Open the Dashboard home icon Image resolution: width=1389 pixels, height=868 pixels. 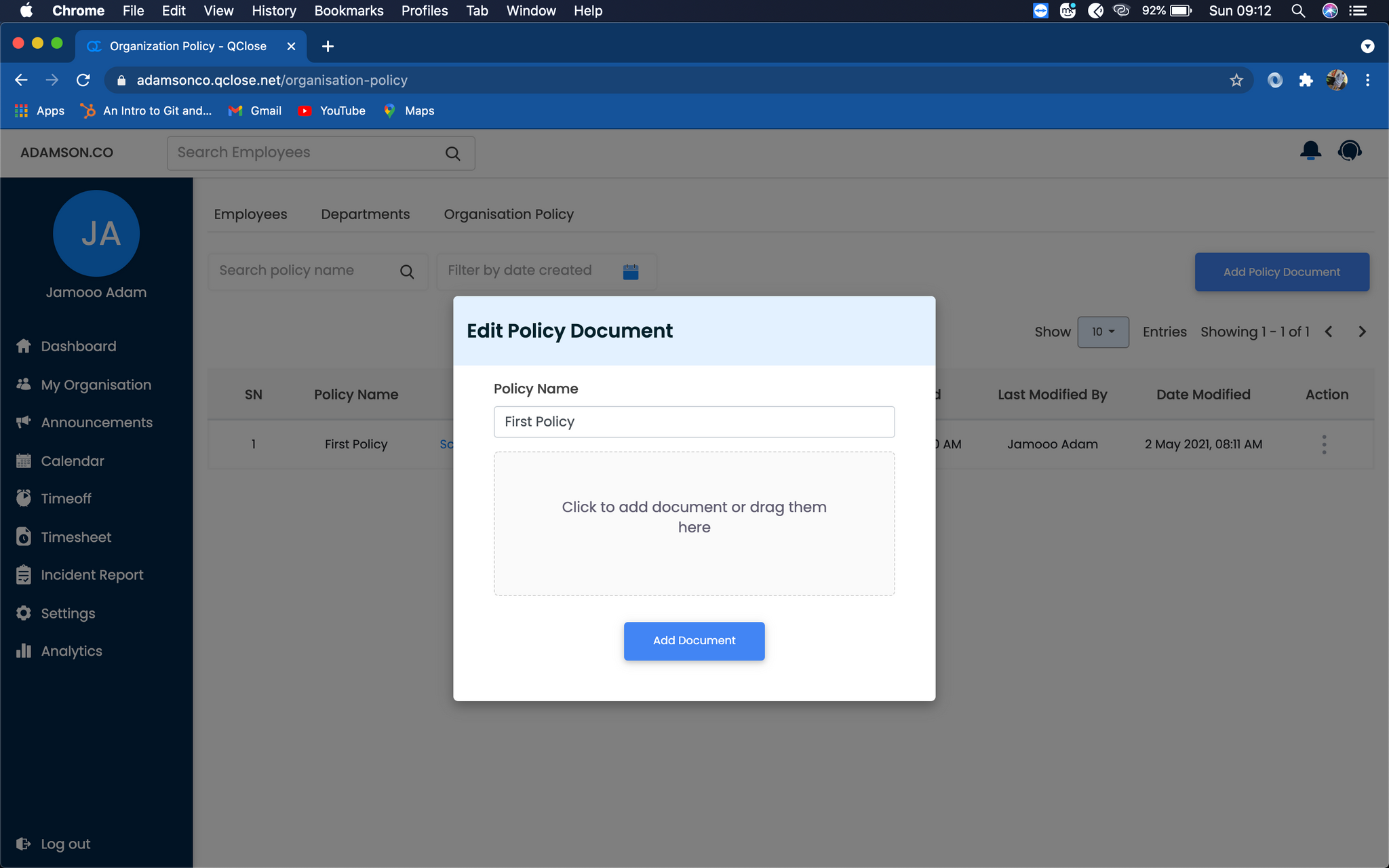[x=24, y=346]
